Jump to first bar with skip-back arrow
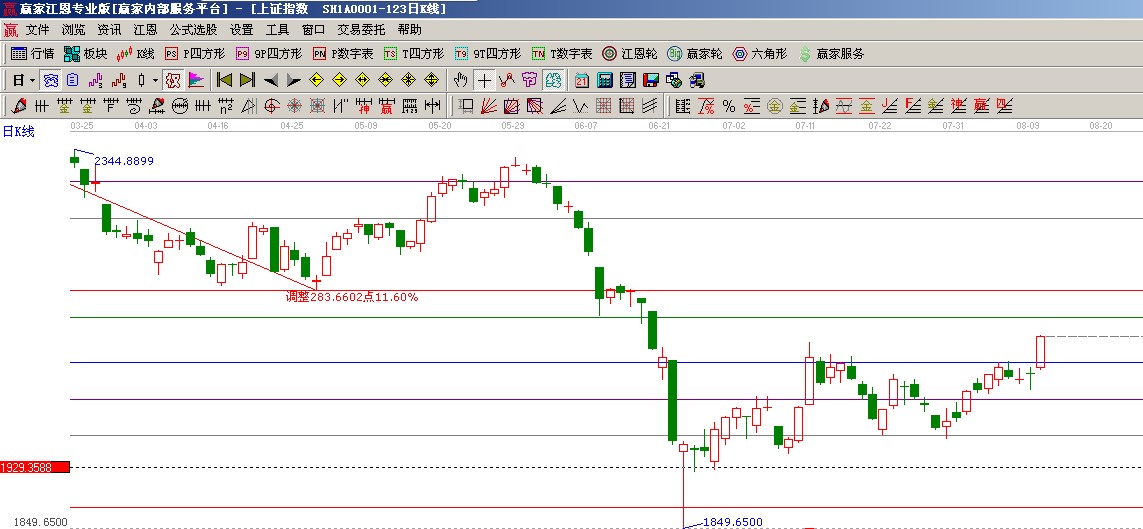Screen dimensions: 1143x529 tap(224, 80)
